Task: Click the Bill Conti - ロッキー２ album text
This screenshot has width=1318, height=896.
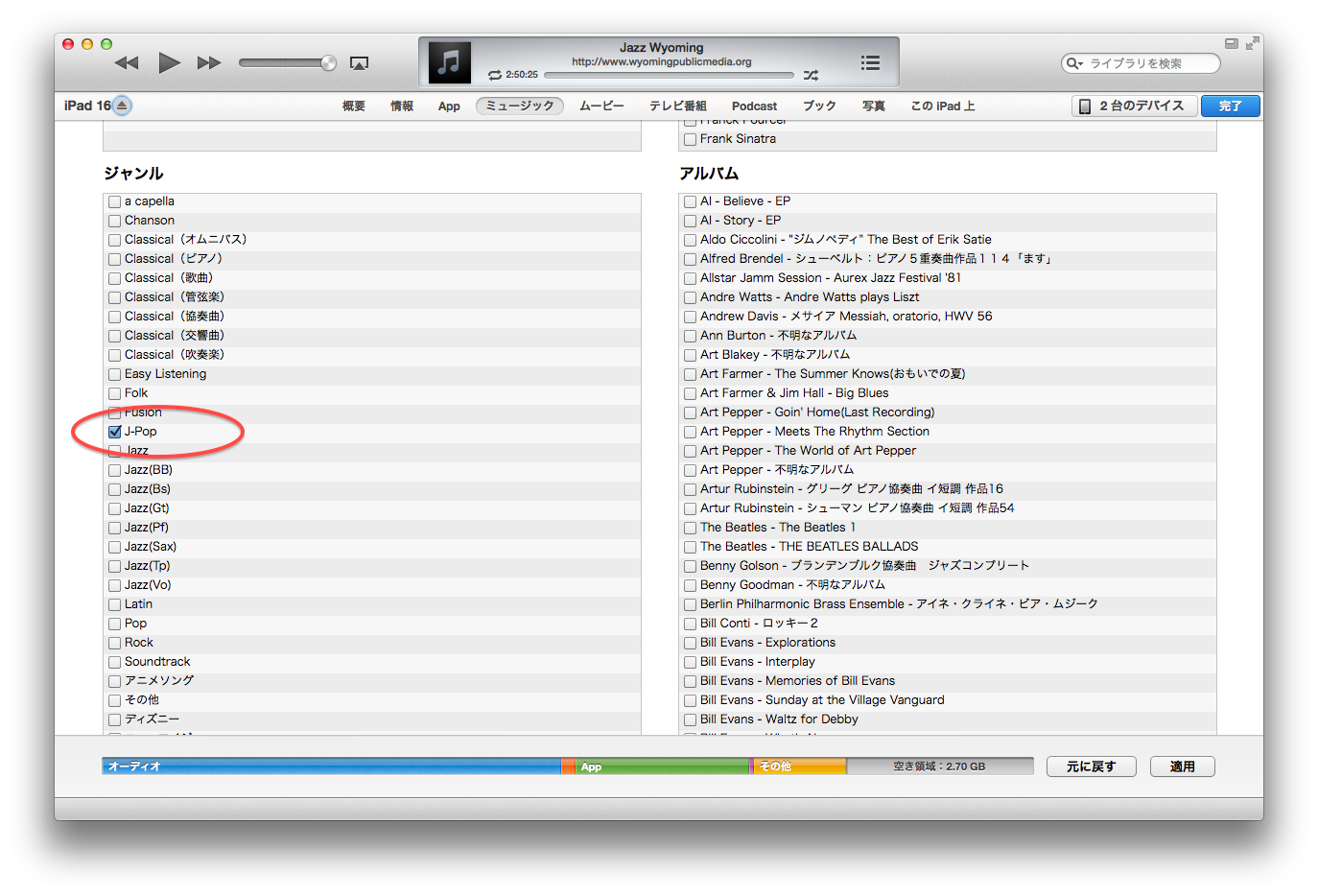Action: pos(759,624)
